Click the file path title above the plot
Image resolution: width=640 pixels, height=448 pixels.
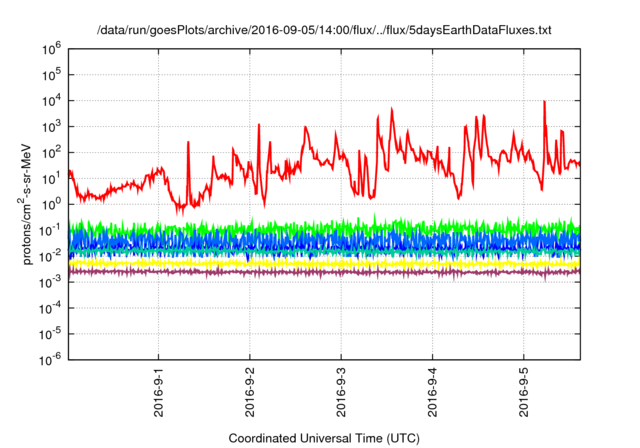point(324,30)
